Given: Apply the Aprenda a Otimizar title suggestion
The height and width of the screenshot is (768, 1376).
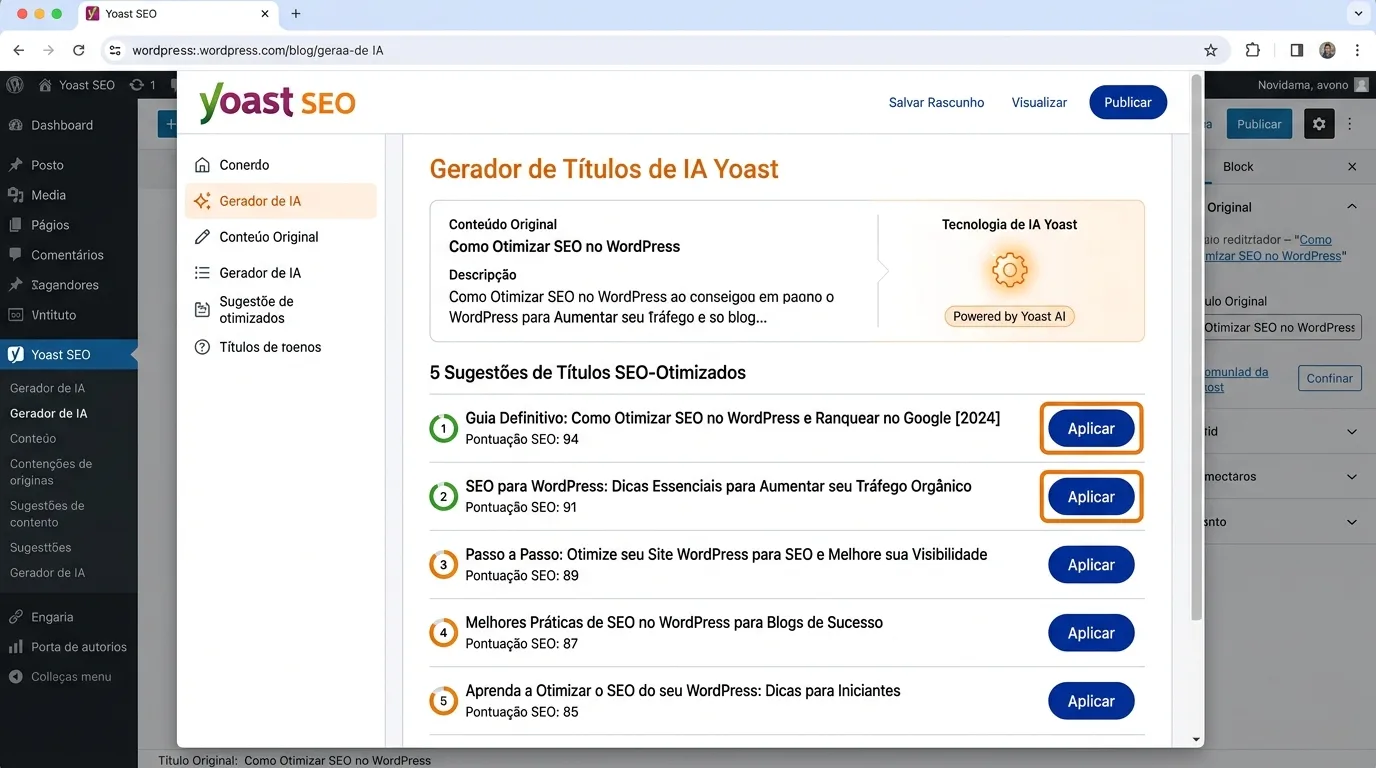Looking at the screenshot, I should 1091,701.
